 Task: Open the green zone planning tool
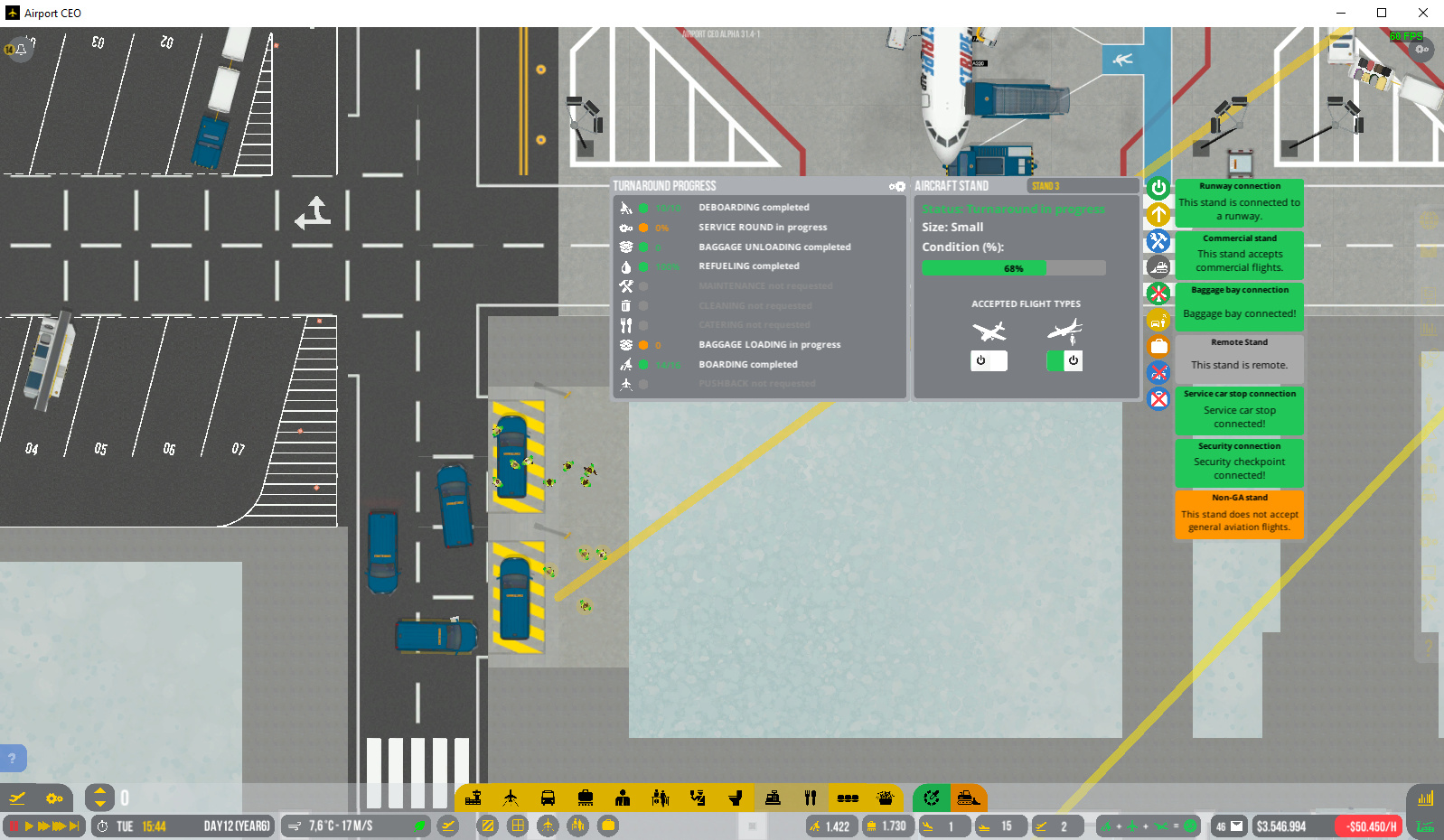pyautogui.click(x=931, y=798)
